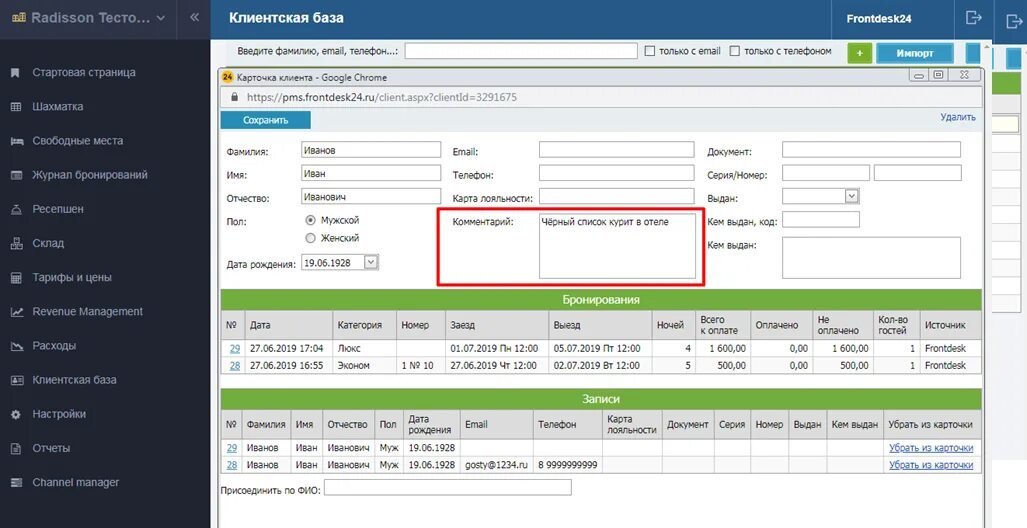Click the Шахматка grid icon in sidebar

(16, 107)
